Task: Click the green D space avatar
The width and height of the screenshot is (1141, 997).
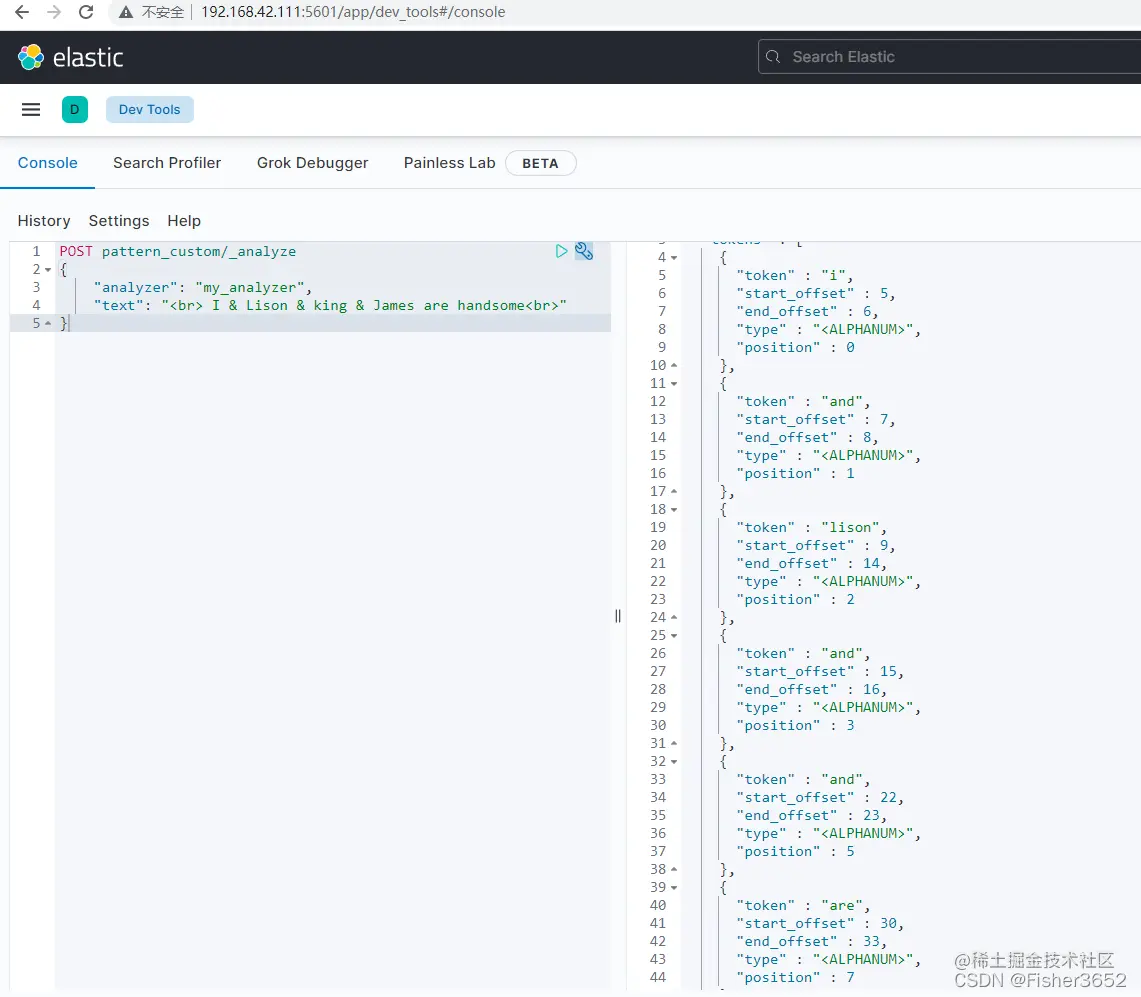Action: point(75,110)
